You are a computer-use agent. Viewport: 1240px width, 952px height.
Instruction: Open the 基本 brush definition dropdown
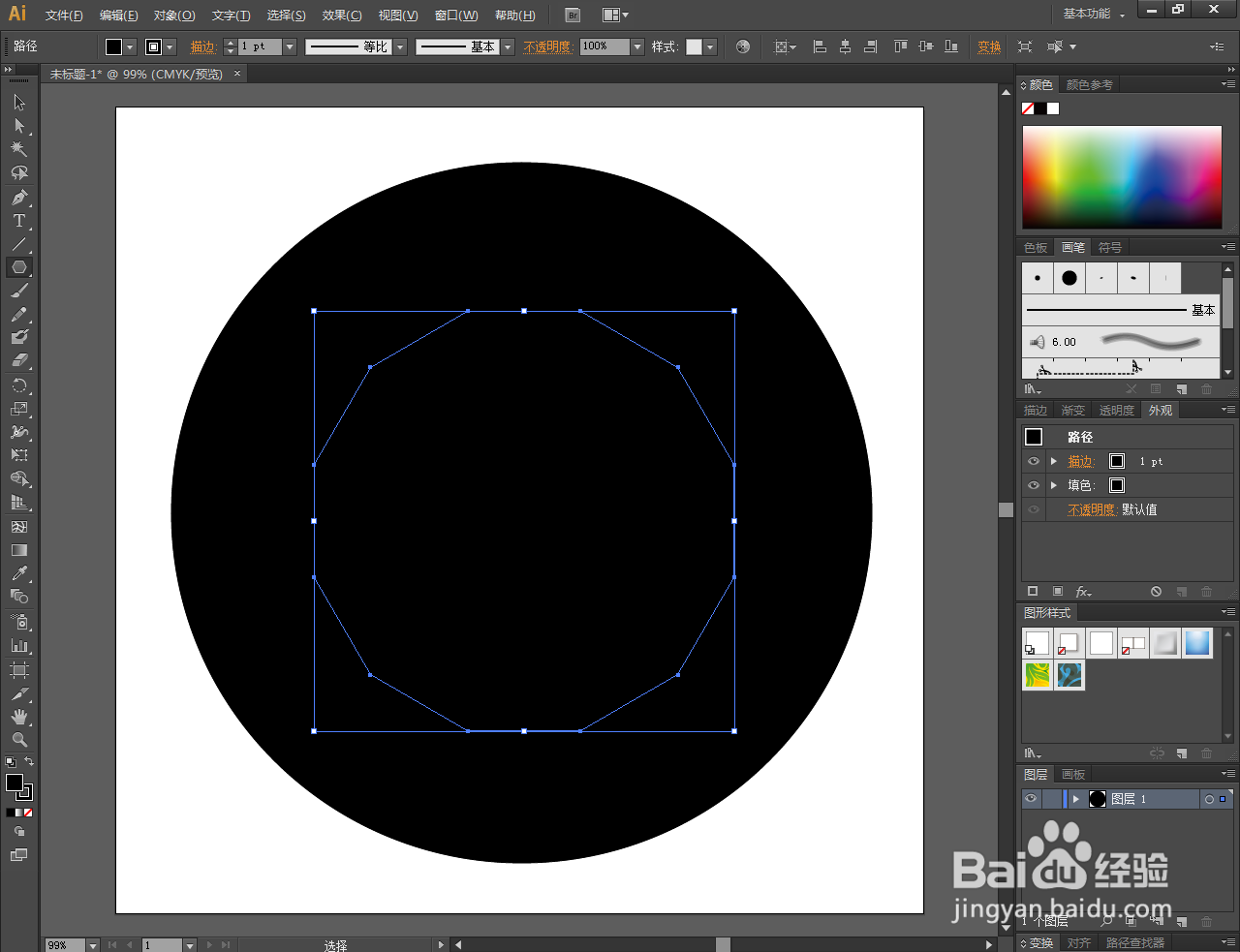pyautogui.click(x=508, y=46)
